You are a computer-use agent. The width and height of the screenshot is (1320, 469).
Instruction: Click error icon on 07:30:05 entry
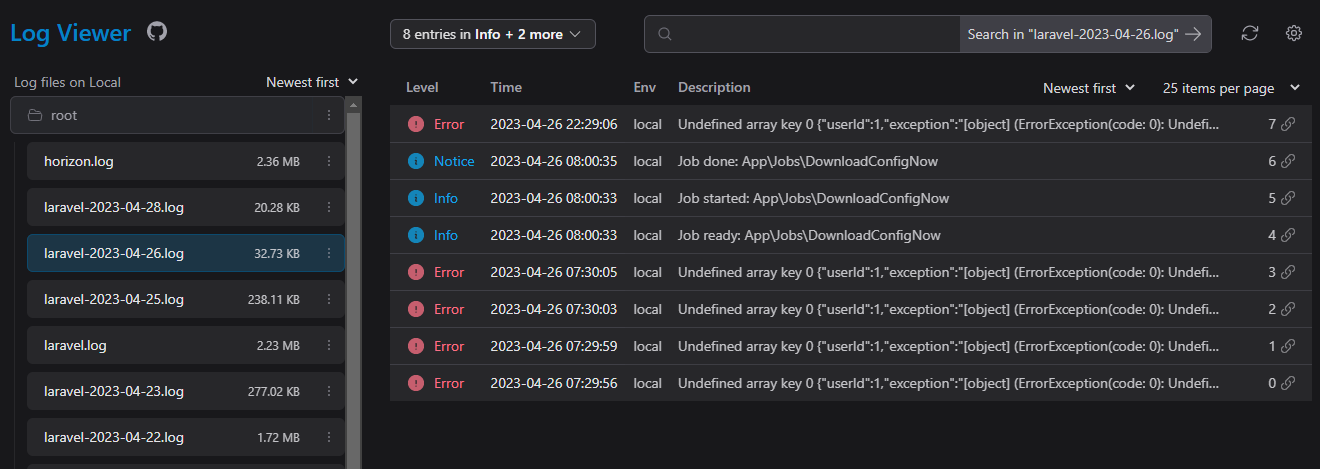416,272
